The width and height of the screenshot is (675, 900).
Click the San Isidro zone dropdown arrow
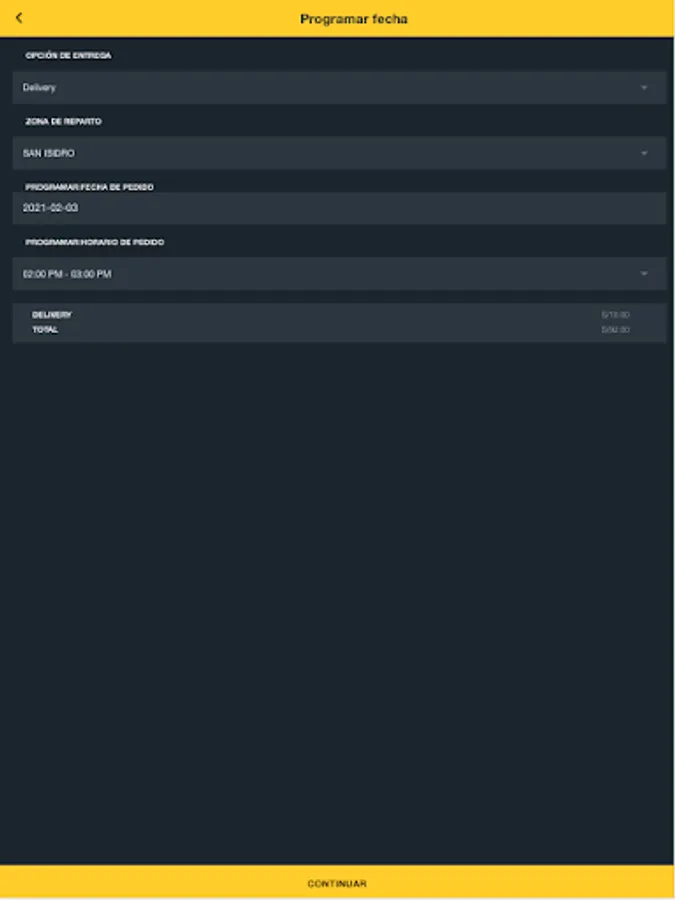(644, 154)
